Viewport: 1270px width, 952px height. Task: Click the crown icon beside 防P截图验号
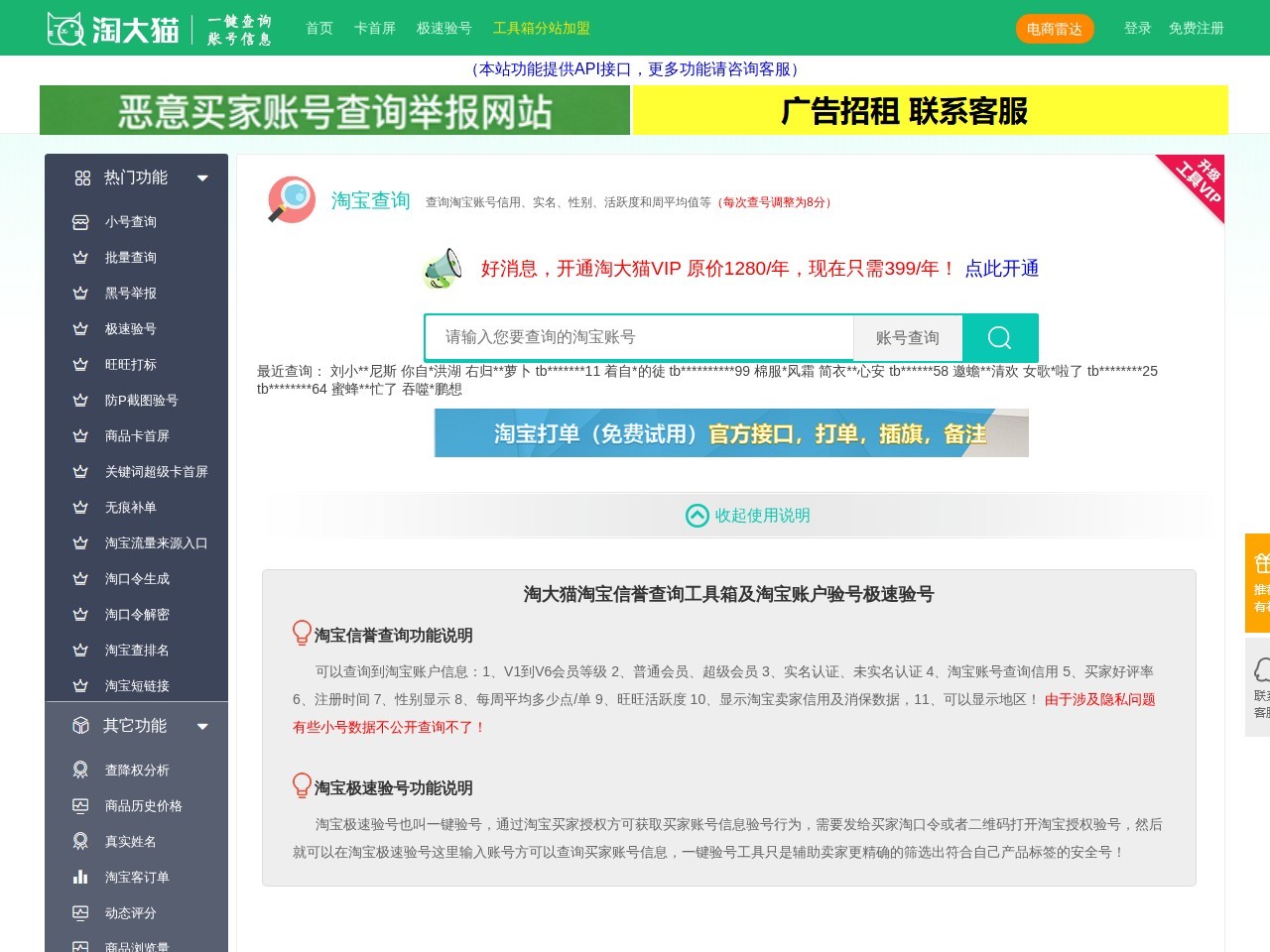81,401
